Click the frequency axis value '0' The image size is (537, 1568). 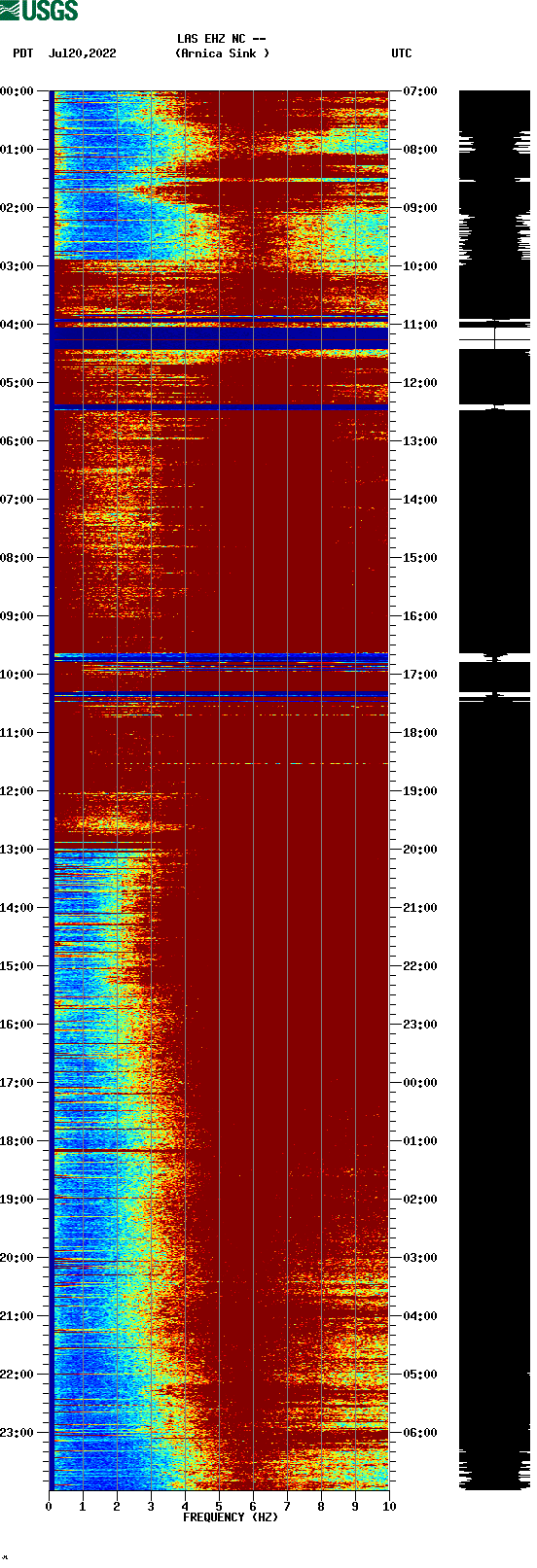tap(49, 1507)
